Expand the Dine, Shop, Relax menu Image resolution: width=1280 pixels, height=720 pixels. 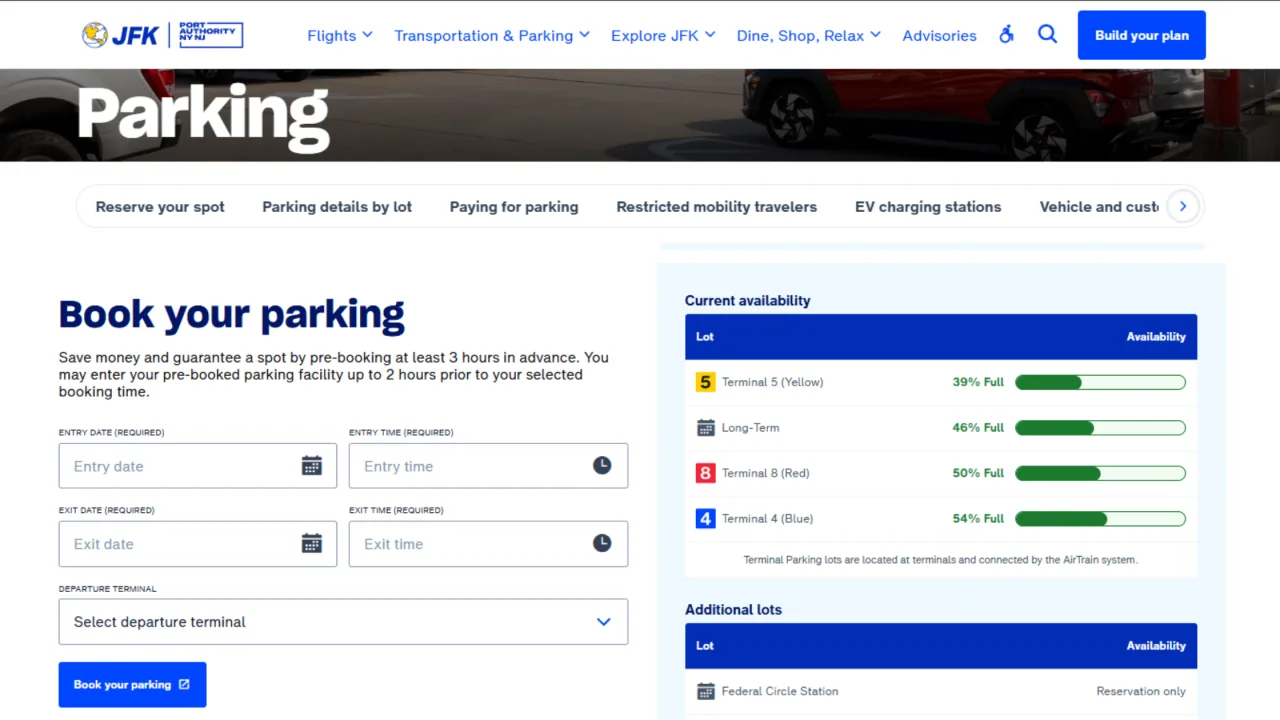pyautogui.click(x=809, y=35)
